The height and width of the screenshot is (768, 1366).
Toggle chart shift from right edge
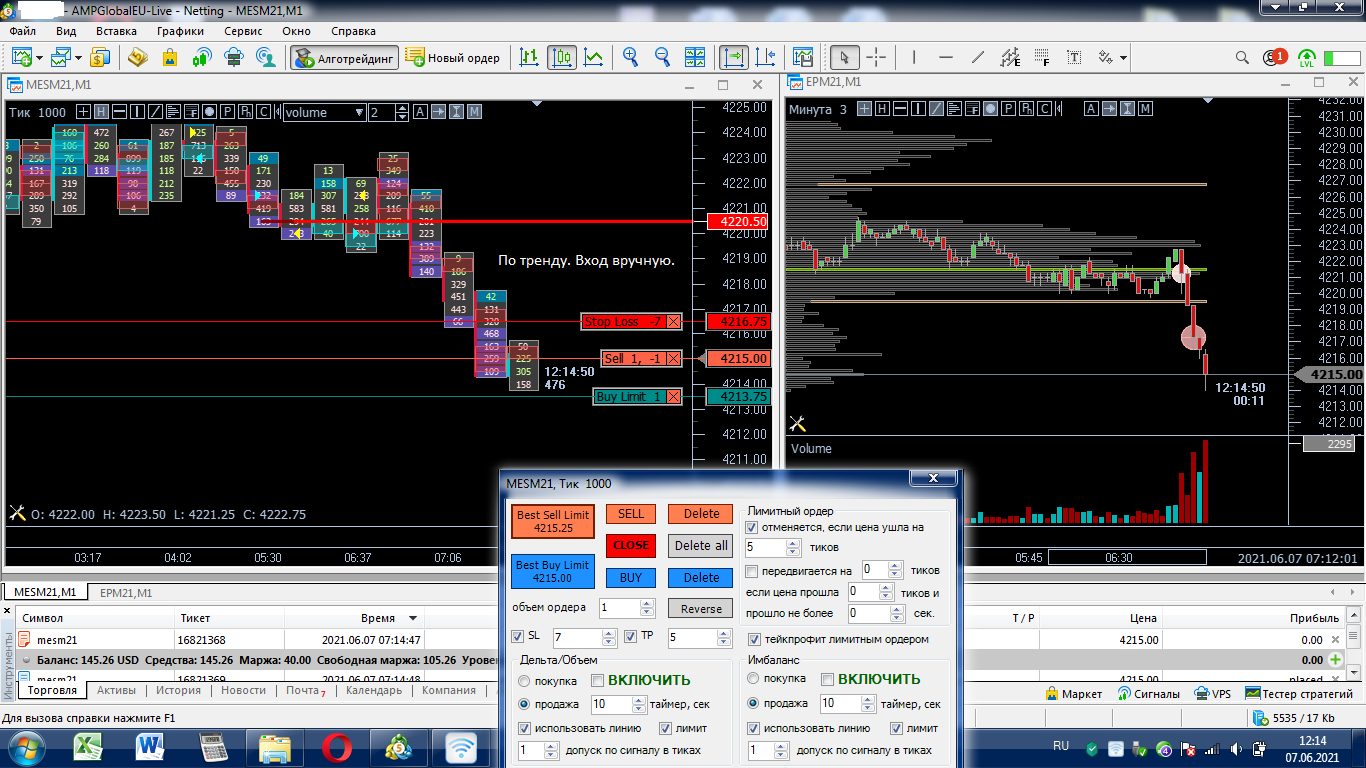point(766,58)
